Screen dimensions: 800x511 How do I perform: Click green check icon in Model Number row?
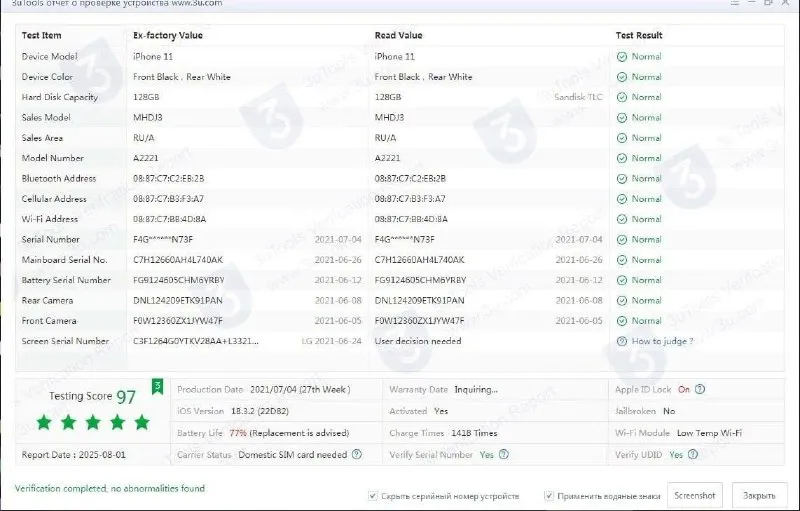(621, 158)
